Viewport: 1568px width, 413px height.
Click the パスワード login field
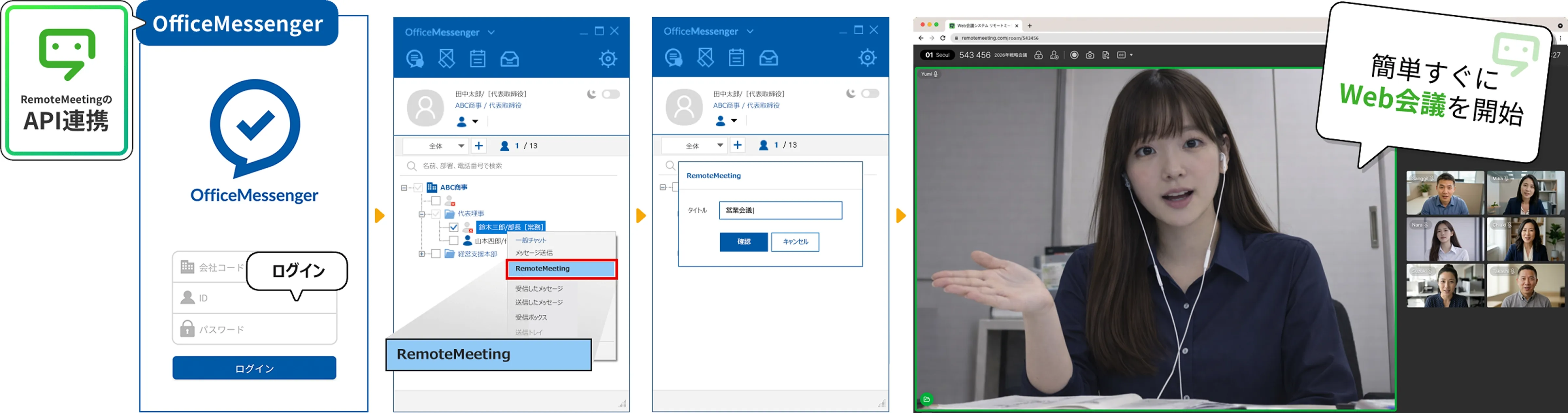[254, 330]
